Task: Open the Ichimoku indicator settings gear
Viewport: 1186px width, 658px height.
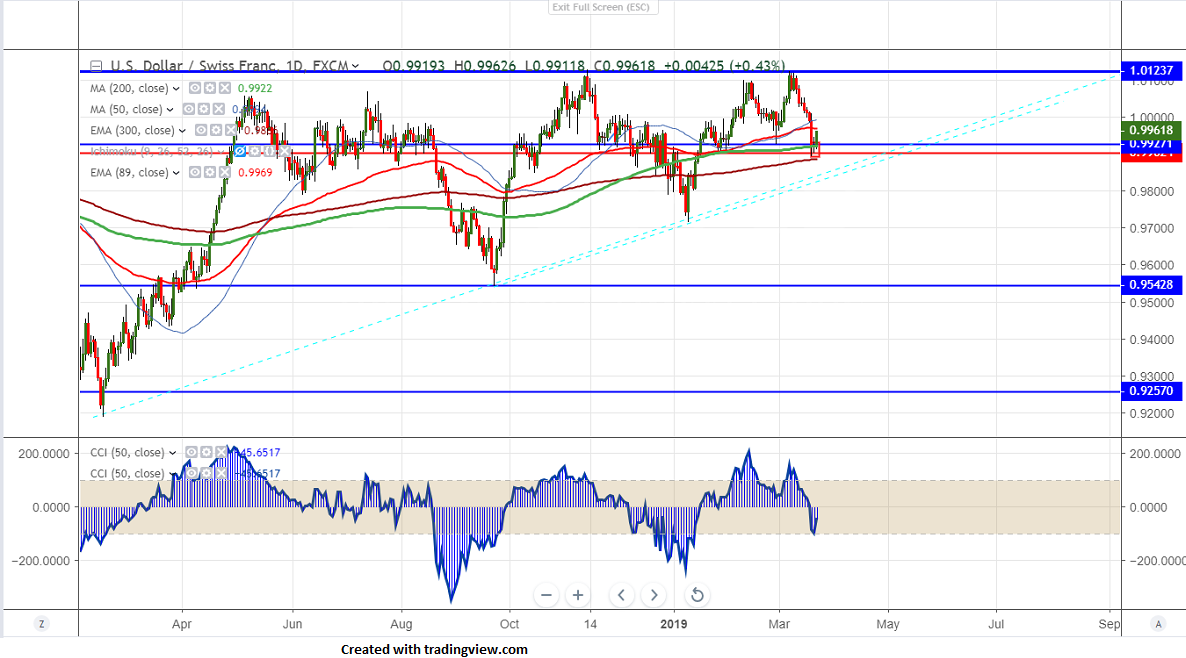Action: [x=255, y=151]
